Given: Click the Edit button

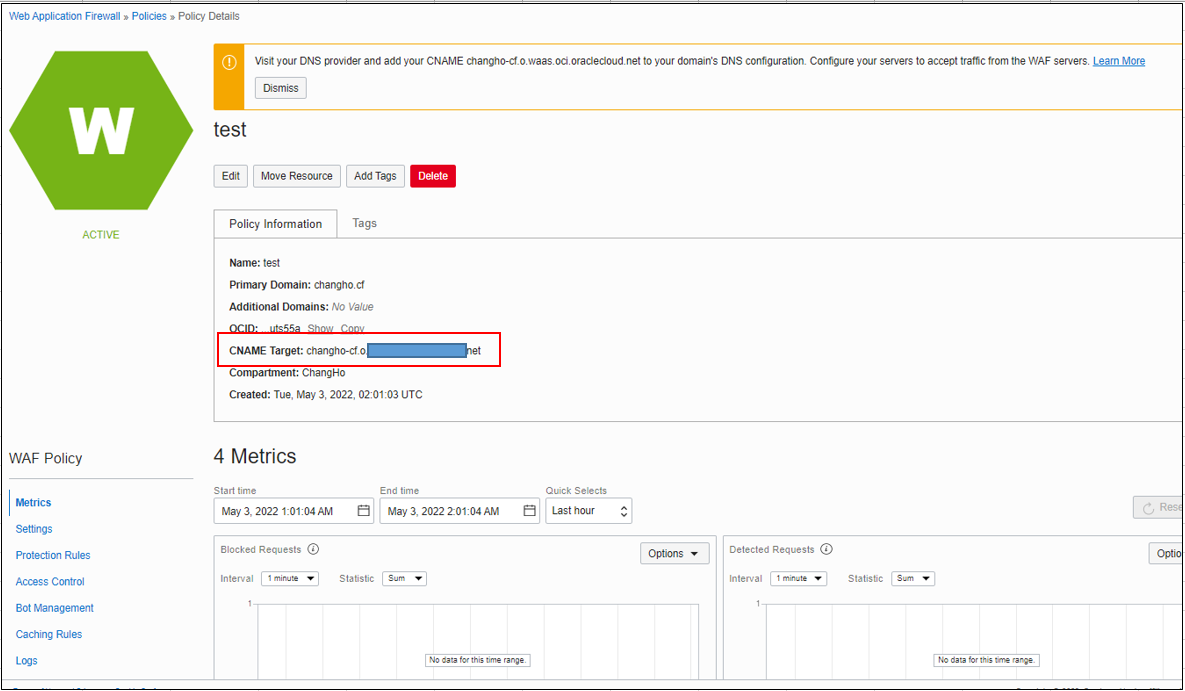Looking at the screenshot, I should pyautogui.click(x=231, y=176).
